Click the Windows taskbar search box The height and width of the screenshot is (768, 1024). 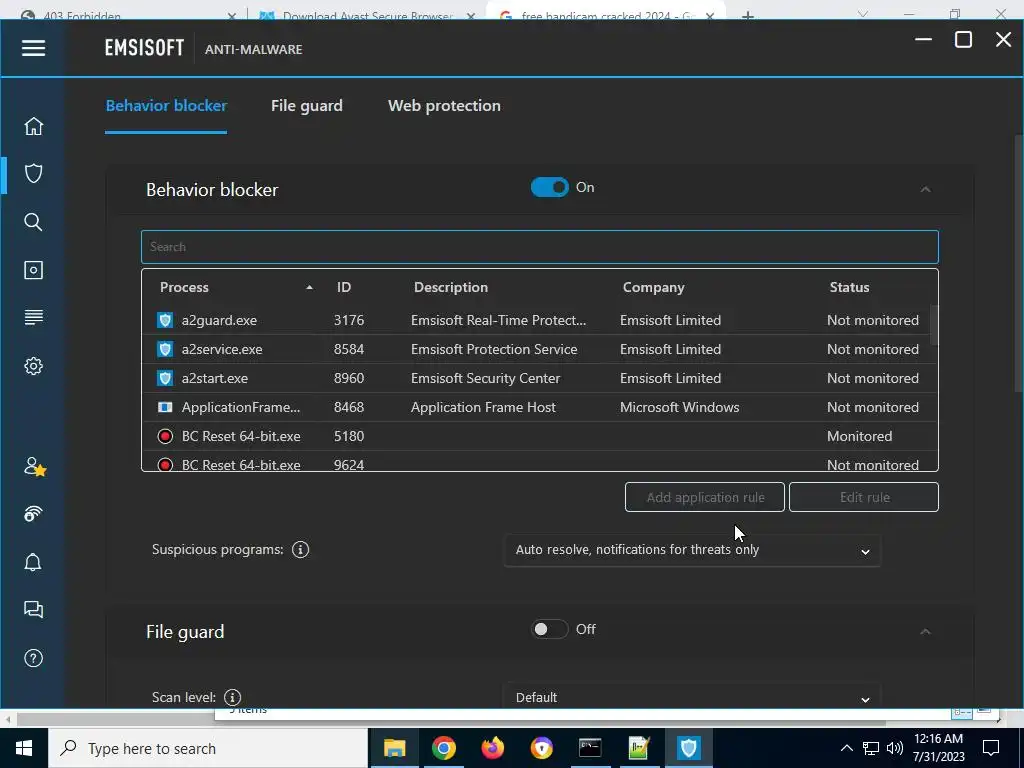(208, 748)
